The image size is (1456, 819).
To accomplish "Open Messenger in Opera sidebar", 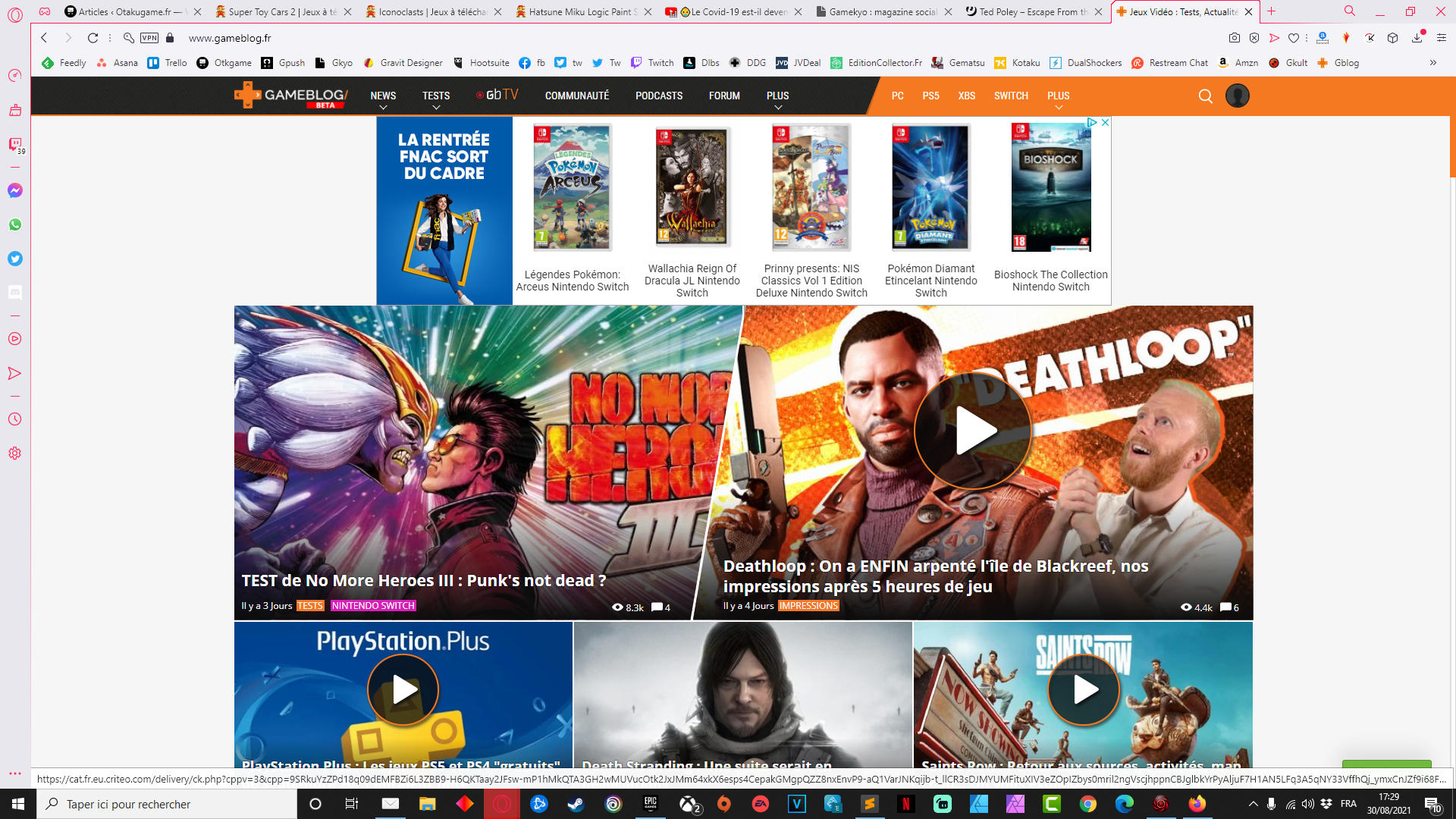I will [14, 190].
